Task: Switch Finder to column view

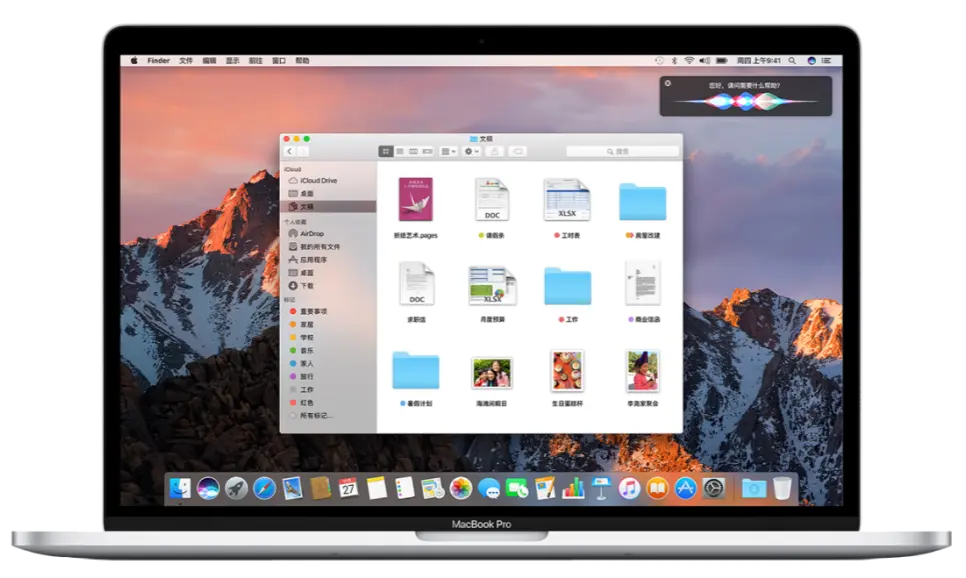Action: click(x=413, y=151)
